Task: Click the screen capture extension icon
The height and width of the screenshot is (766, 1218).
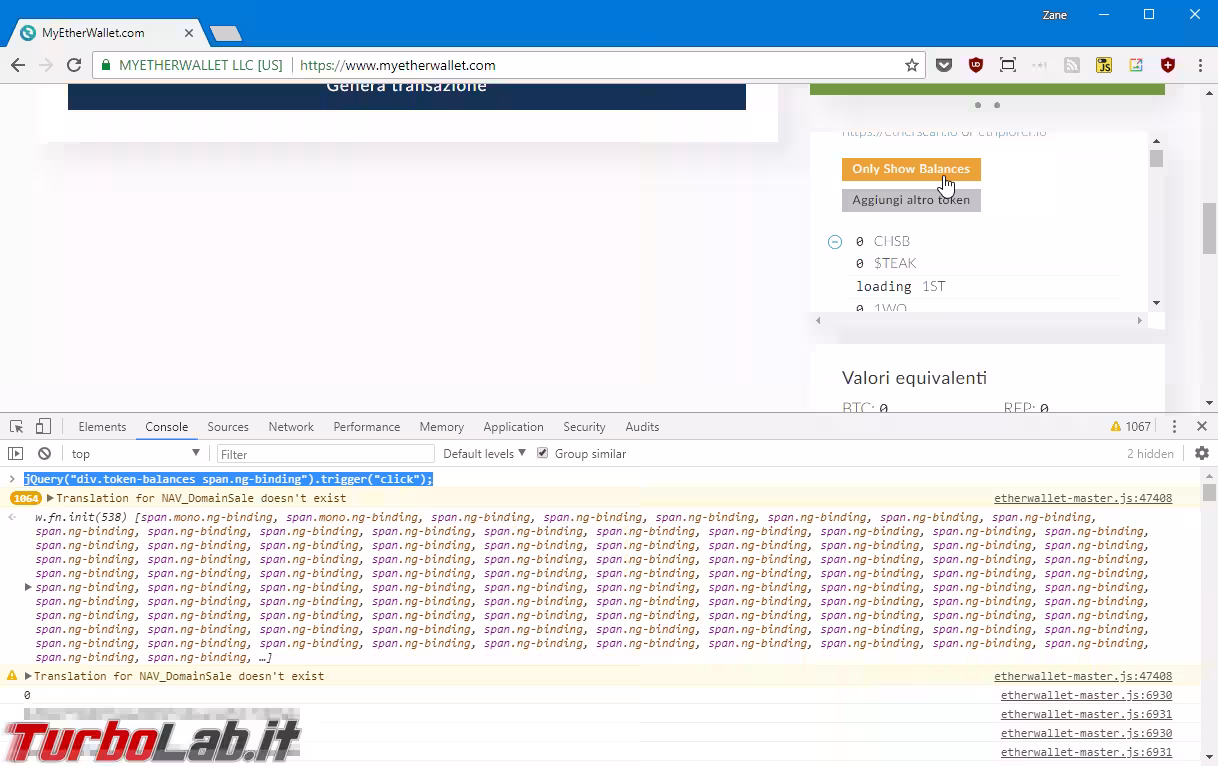Action: click(x=1008, y=65)
